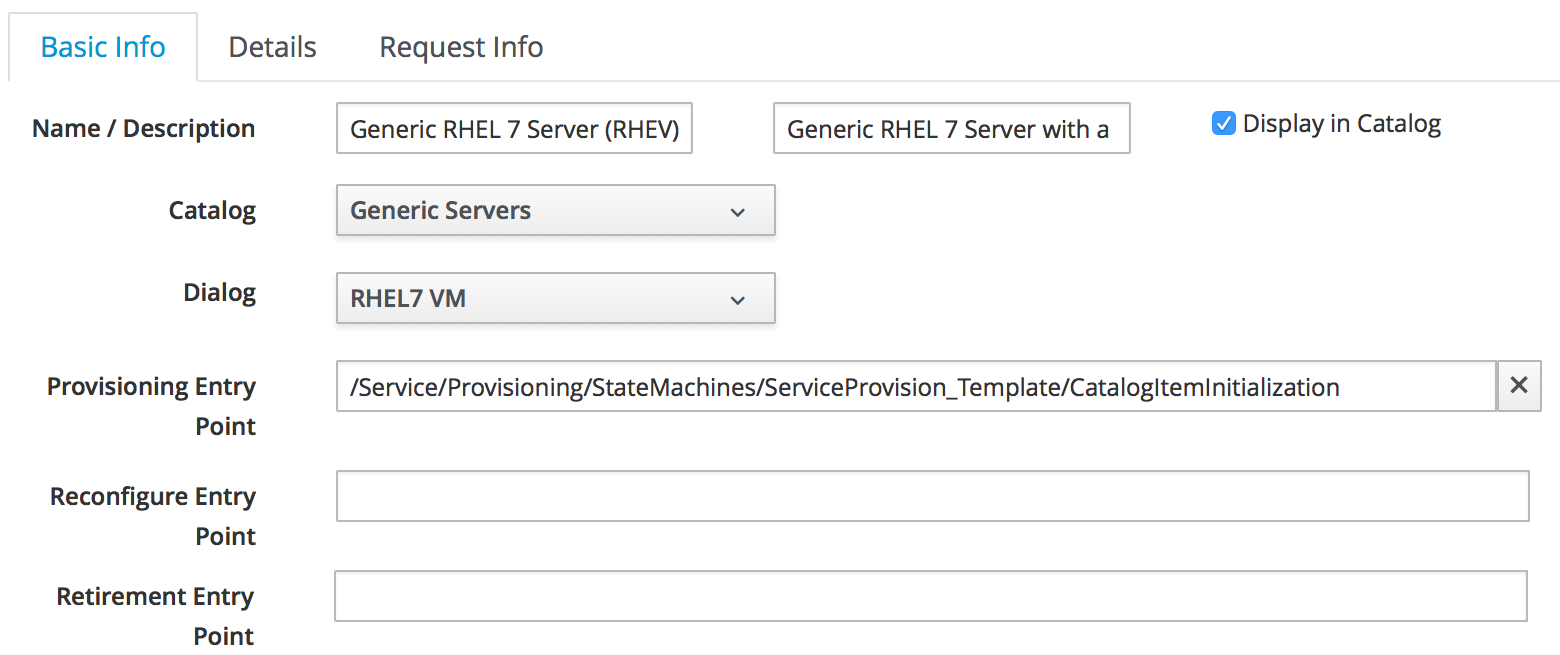The width and height of the screenshot is (1560, 655).
Task: Click the 'Dialog' field label
Action: tap(219, 293)
